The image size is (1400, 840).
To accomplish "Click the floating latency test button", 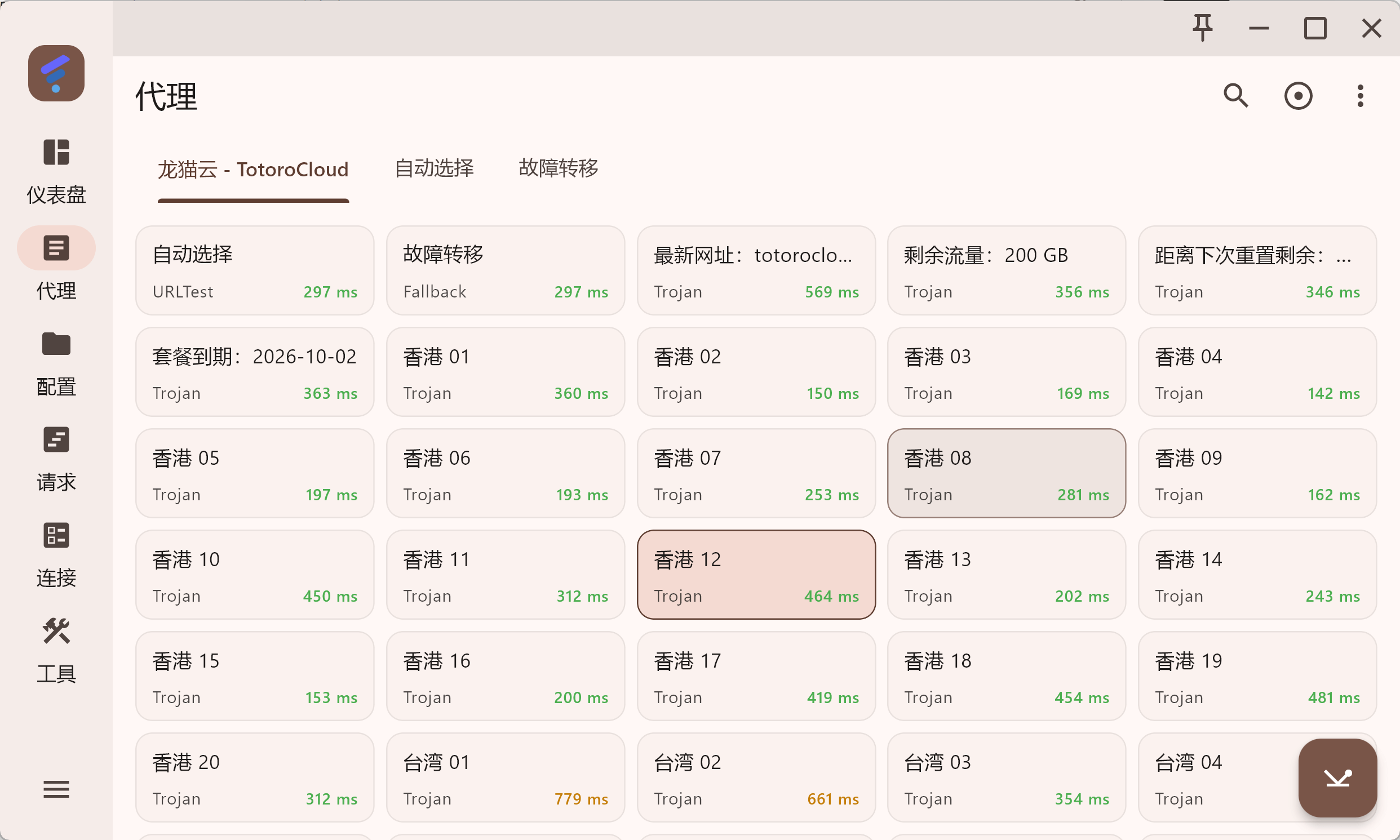I will [1337, 777].
